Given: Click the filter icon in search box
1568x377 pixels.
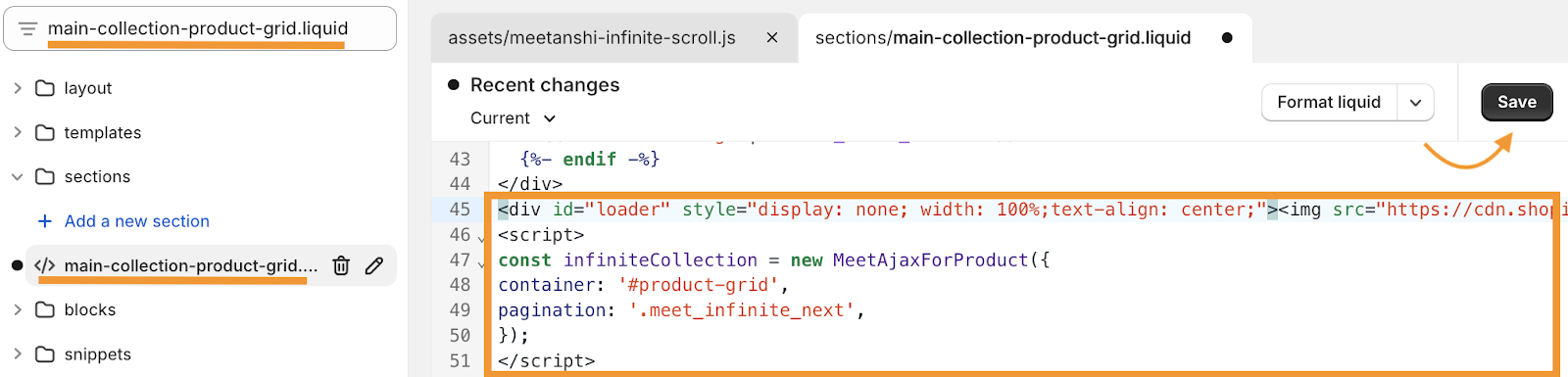Looking at the screenshot, I should click(x=27, y=29).
